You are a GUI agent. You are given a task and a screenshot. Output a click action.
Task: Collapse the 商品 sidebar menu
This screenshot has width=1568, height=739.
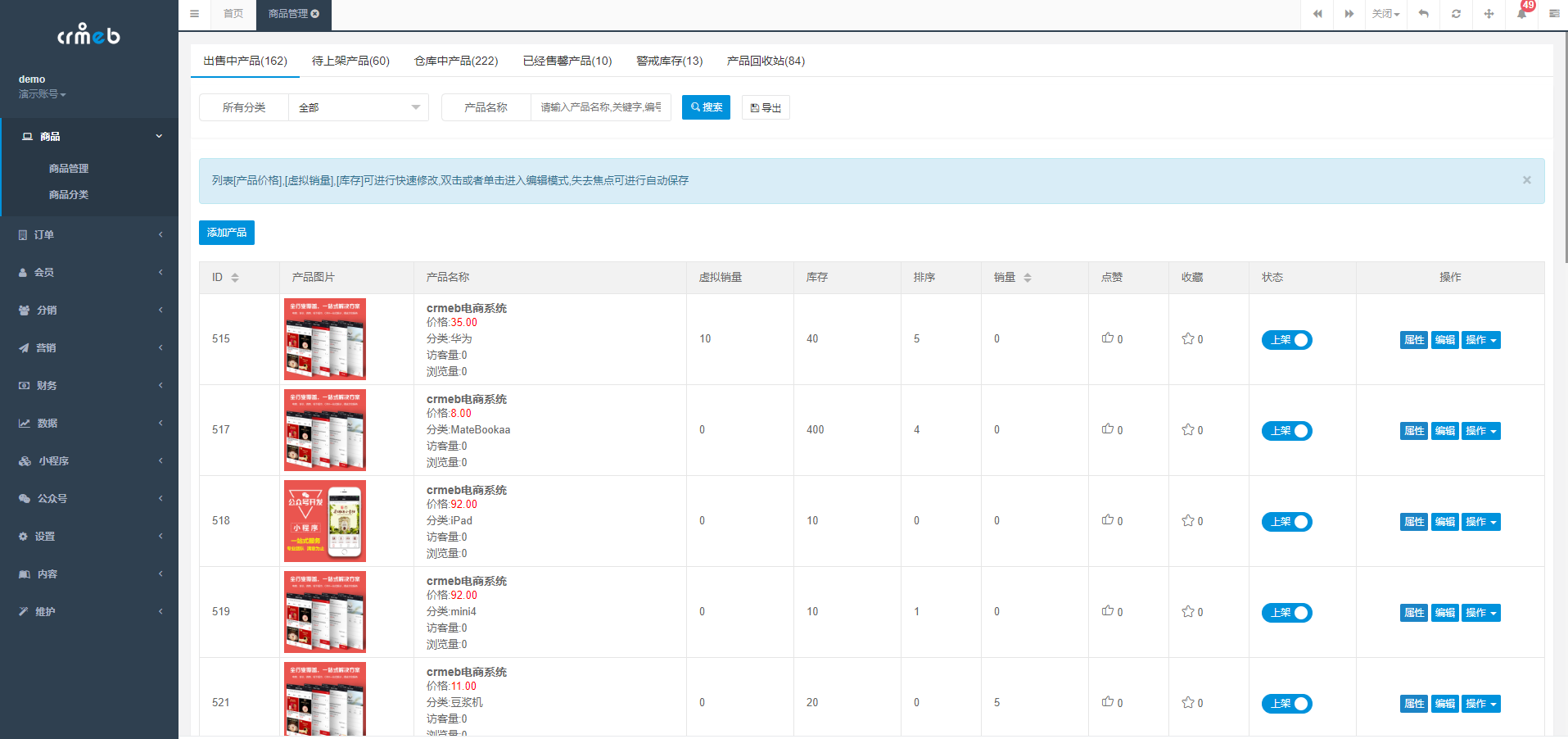89,137
